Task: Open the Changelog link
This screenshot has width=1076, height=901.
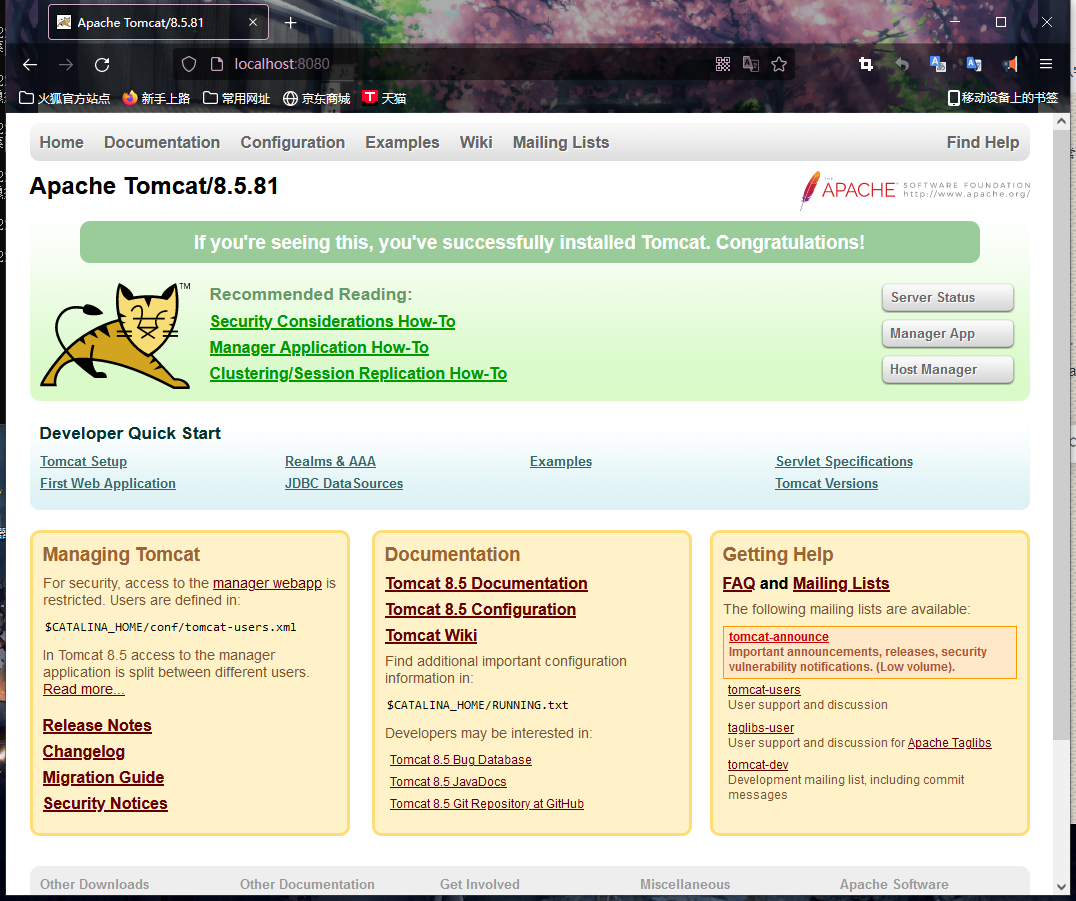Action: click(84, 751)
